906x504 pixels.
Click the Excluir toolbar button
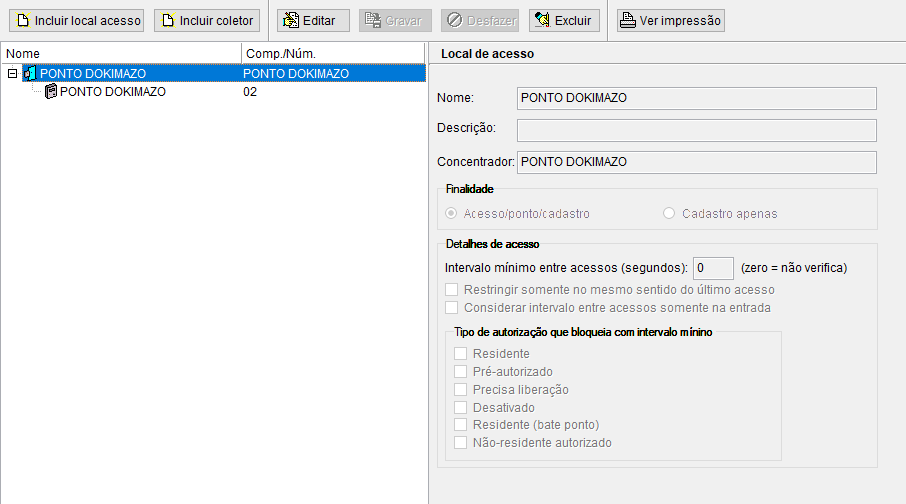564,20
